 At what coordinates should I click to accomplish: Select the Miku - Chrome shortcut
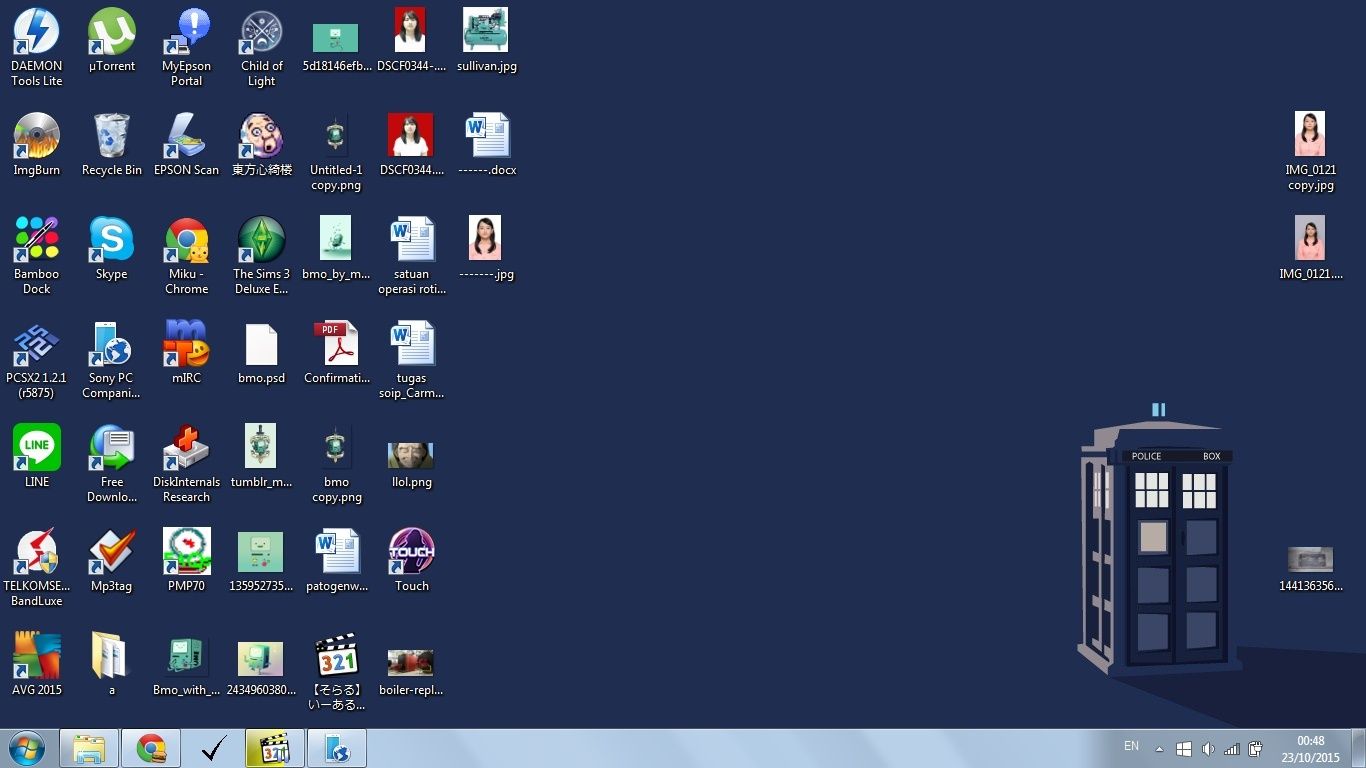187,255
